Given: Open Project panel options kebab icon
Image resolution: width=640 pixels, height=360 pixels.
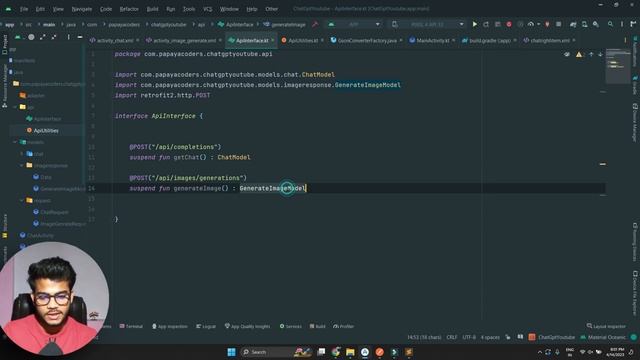Looking at the screenshot, I should 68,37.
